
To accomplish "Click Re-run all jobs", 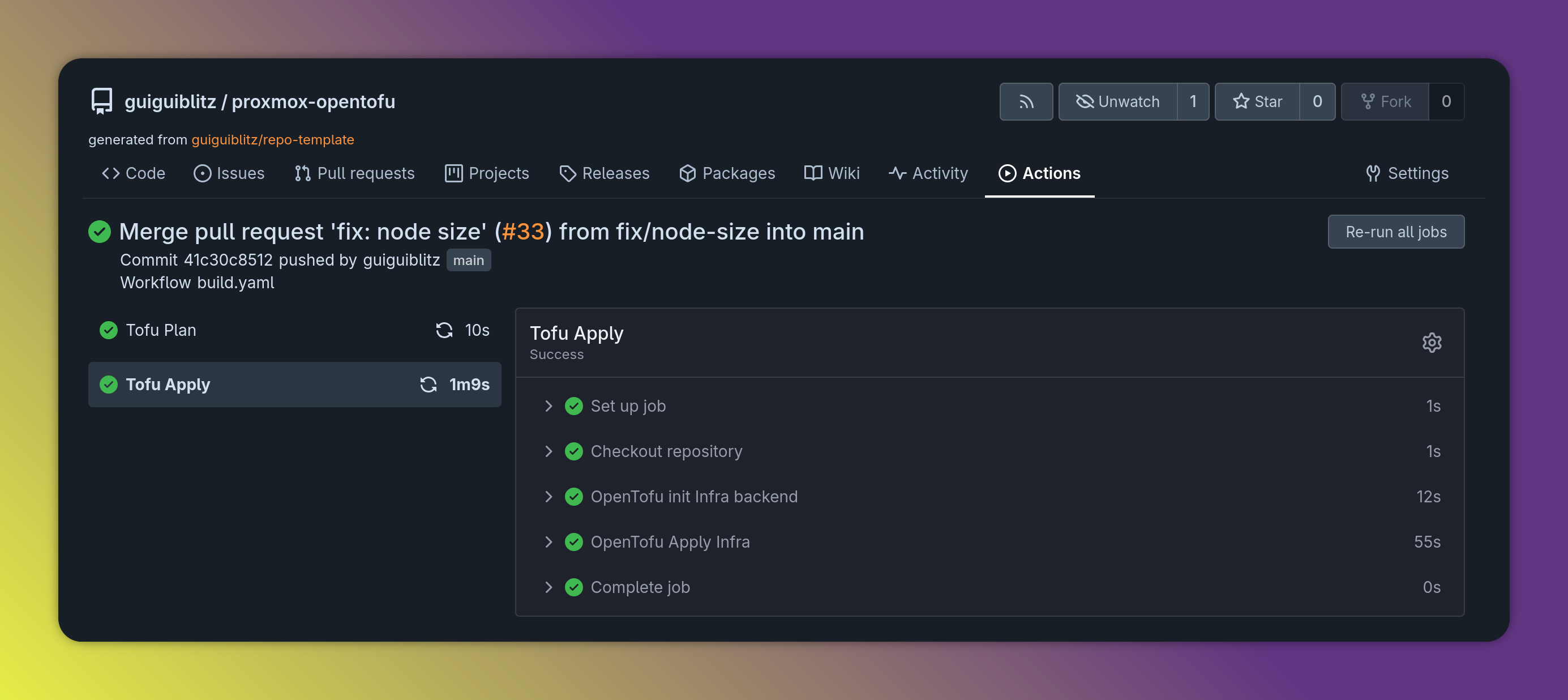I will (x=1396, y=232).
